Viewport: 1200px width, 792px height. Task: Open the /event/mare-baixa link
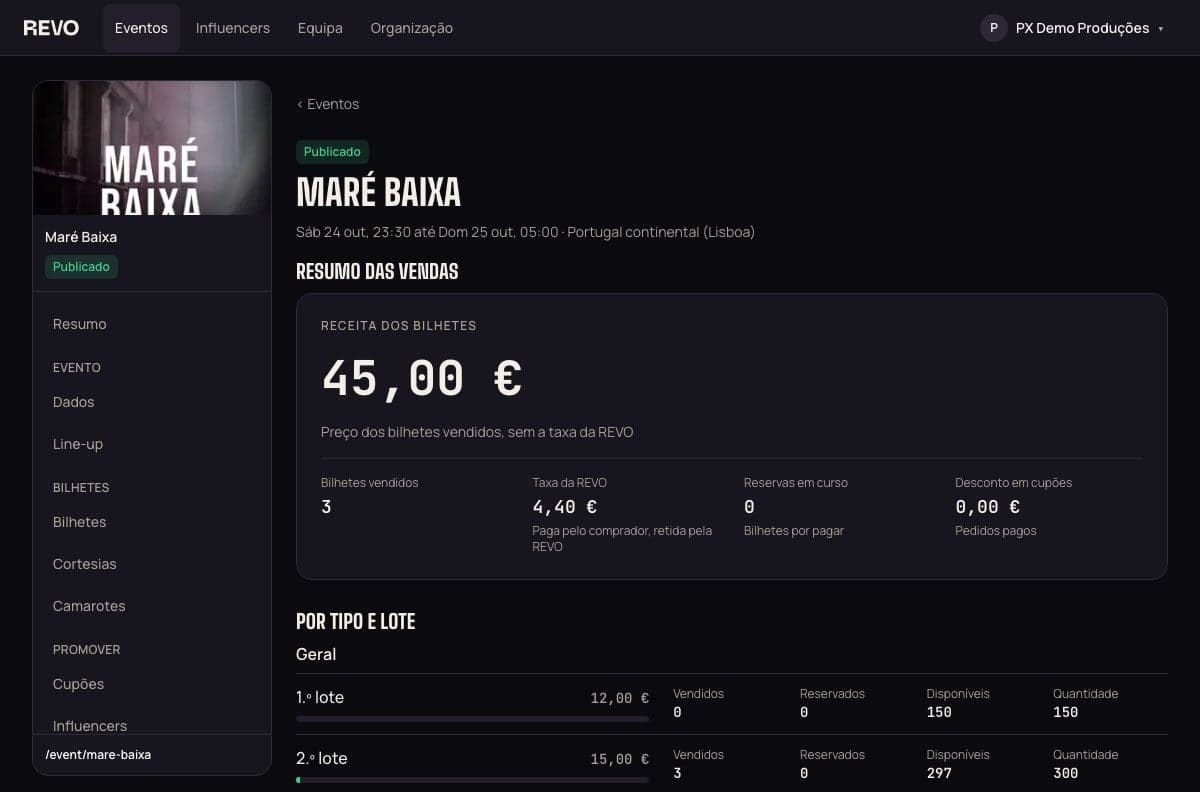[98, 755]
